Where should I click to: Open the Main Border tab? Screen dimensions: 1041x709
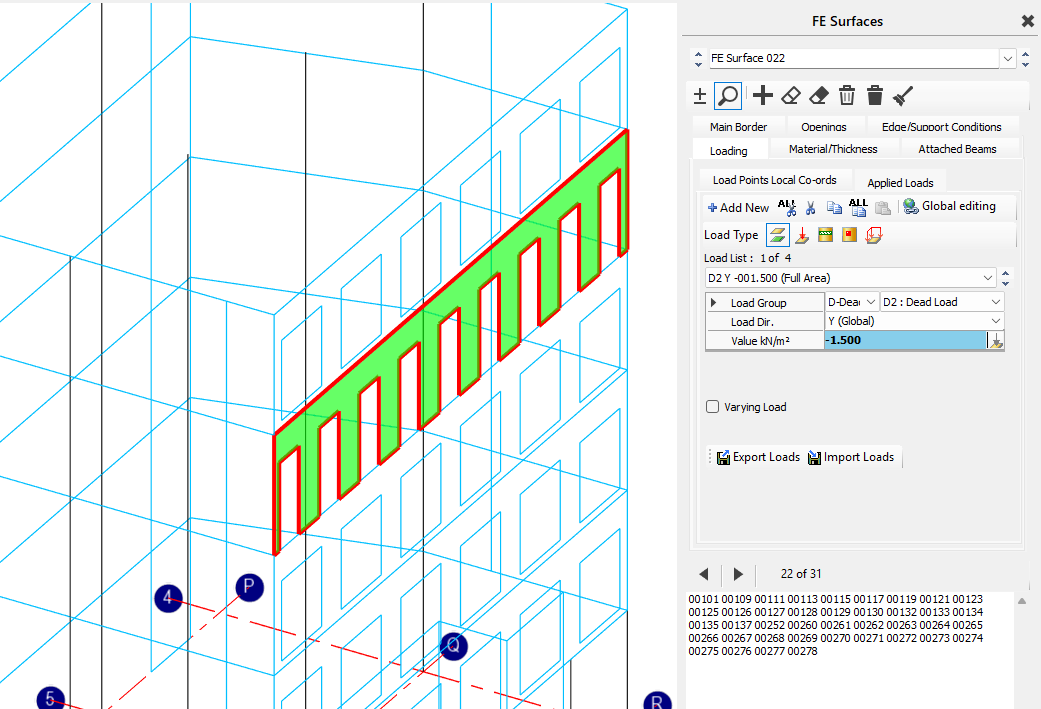(738, 127)
